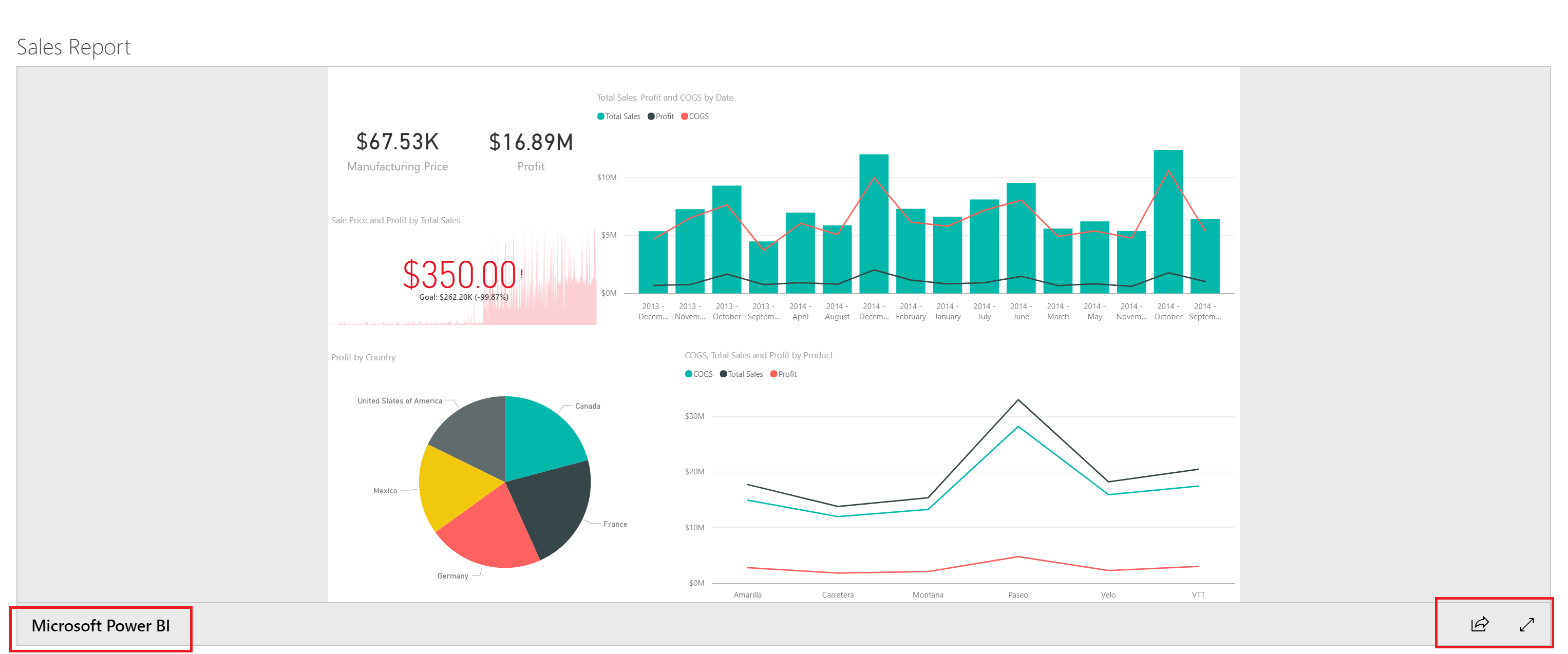Click the share icon in footer
Screen dimensions: 1568x654
coord(1480,624)
